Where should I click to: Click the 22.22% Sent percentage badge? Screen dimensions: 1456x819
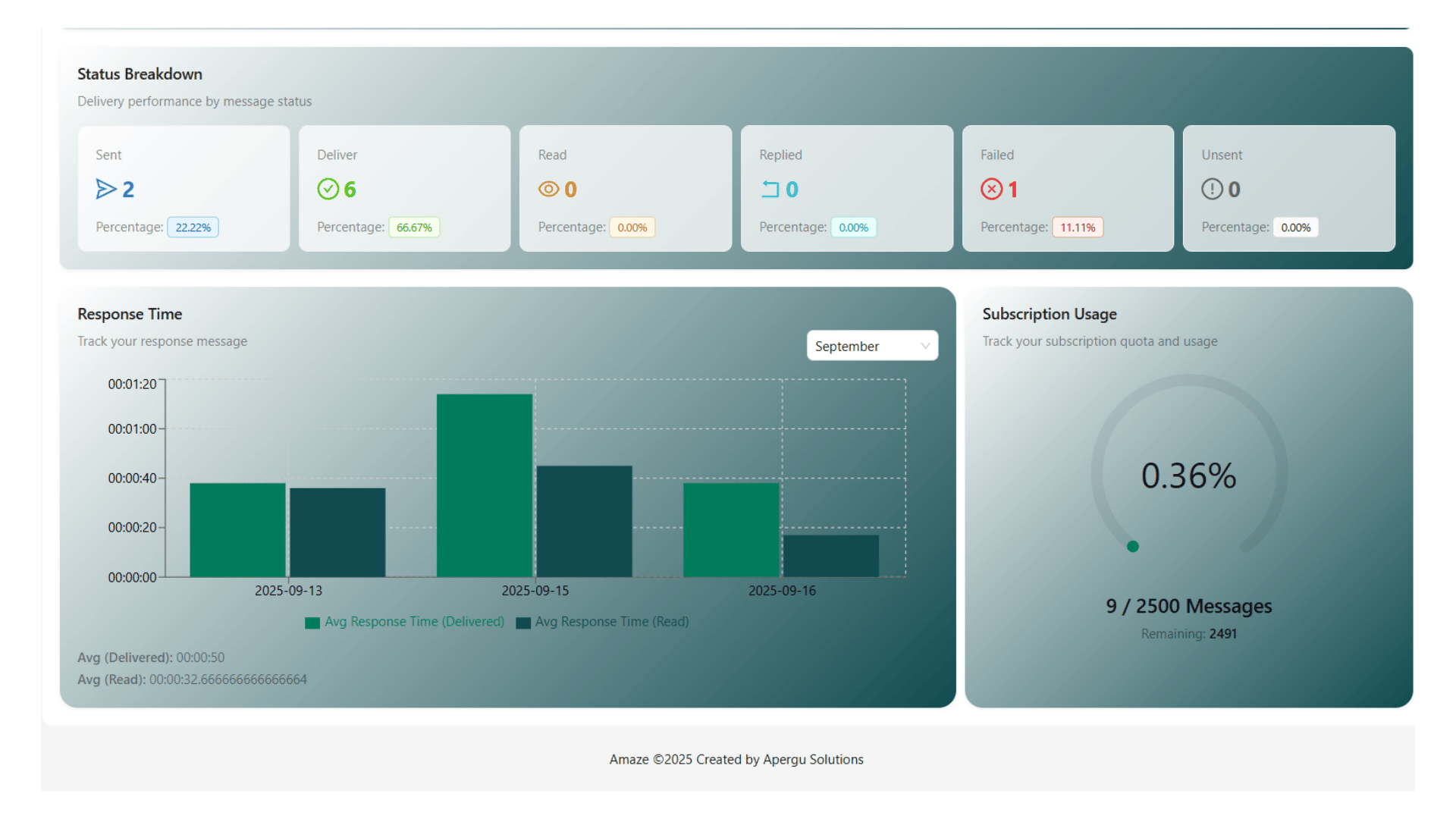point(193,227)
